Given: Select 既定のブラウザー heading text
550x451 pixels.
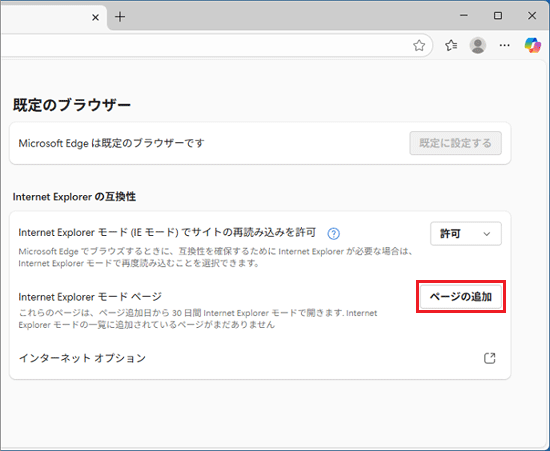Looking at the screenshot, I should [x=72, y=105].
